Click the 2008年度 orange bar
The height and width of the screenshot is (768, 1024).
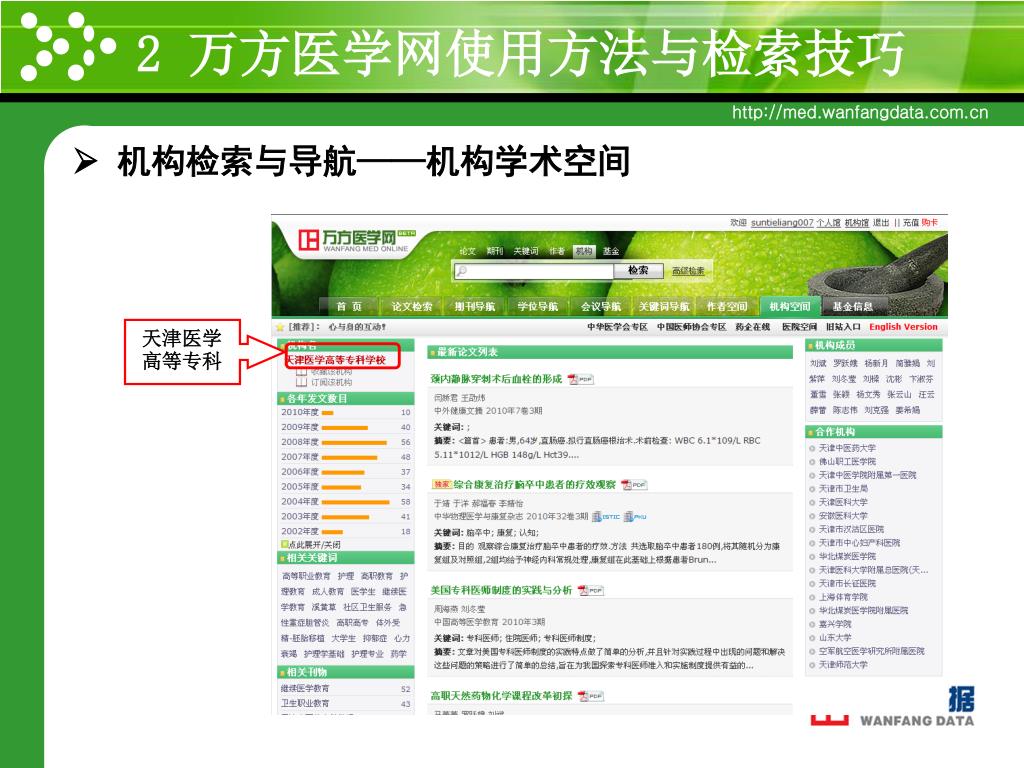(354, 442)
